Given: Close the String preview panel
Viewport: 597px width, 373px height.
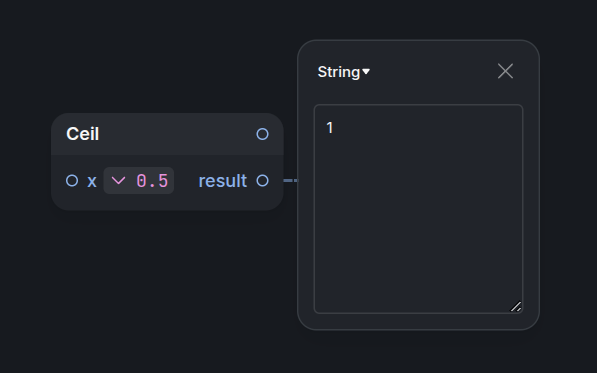Looking at the screenshot, I should click(505, 71).
